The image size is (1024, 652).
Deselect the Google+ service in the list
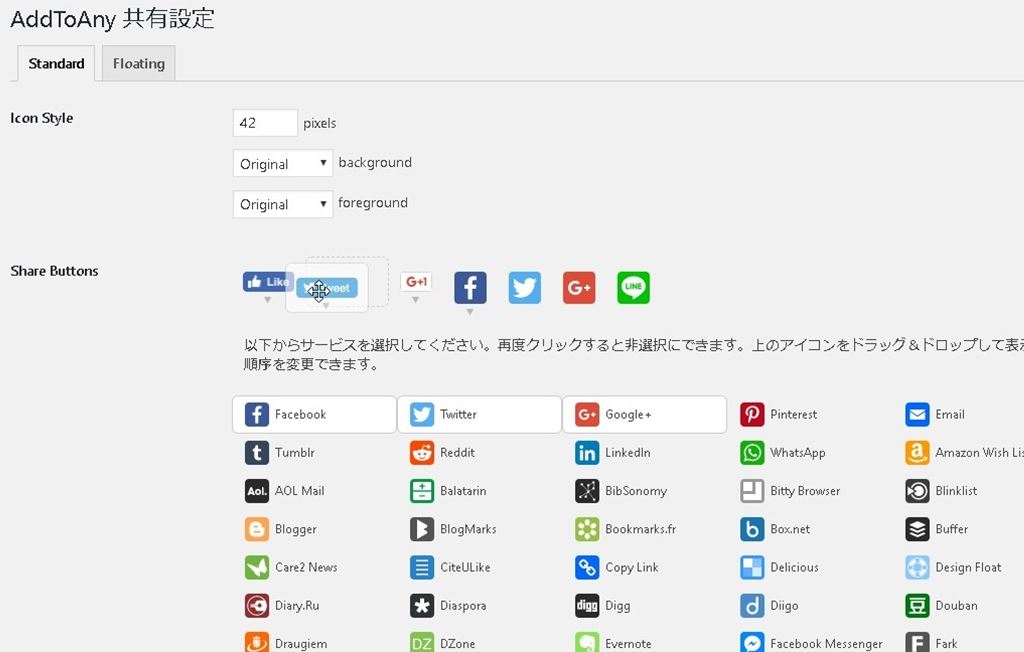coord(644,415)
